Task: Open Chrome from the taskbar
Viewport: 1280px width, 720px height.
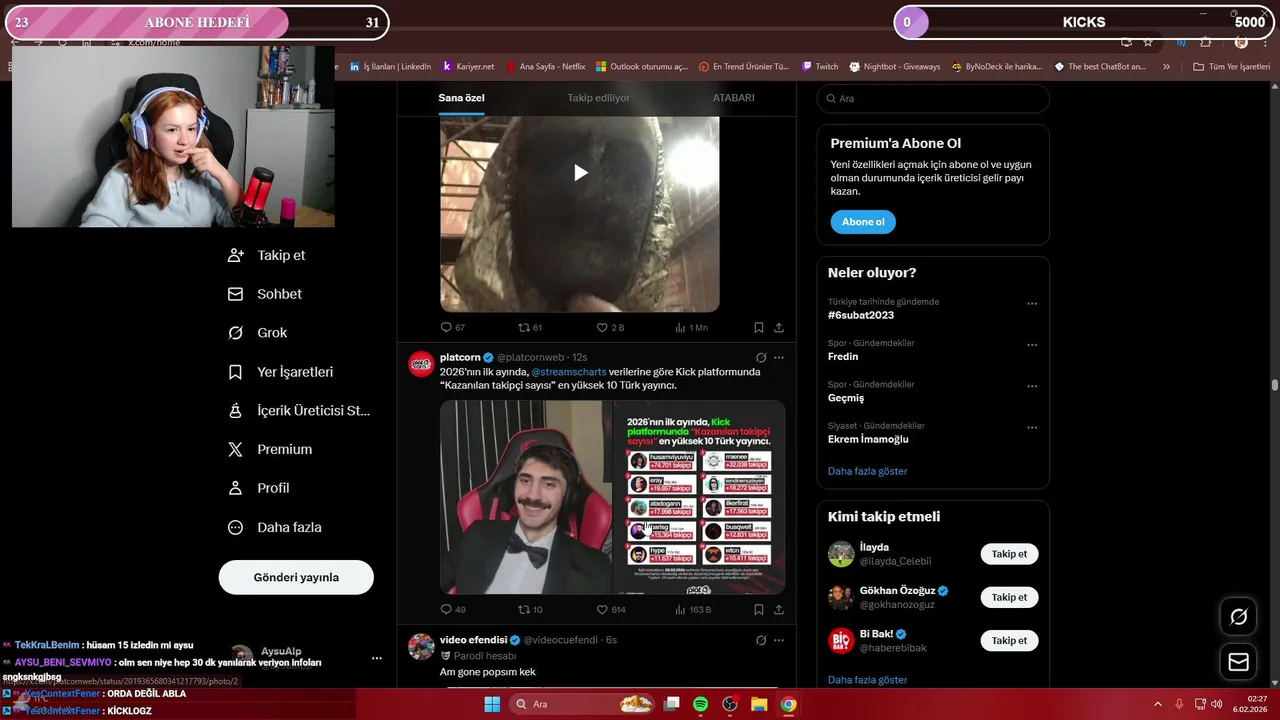Action: tap(788, 704)
